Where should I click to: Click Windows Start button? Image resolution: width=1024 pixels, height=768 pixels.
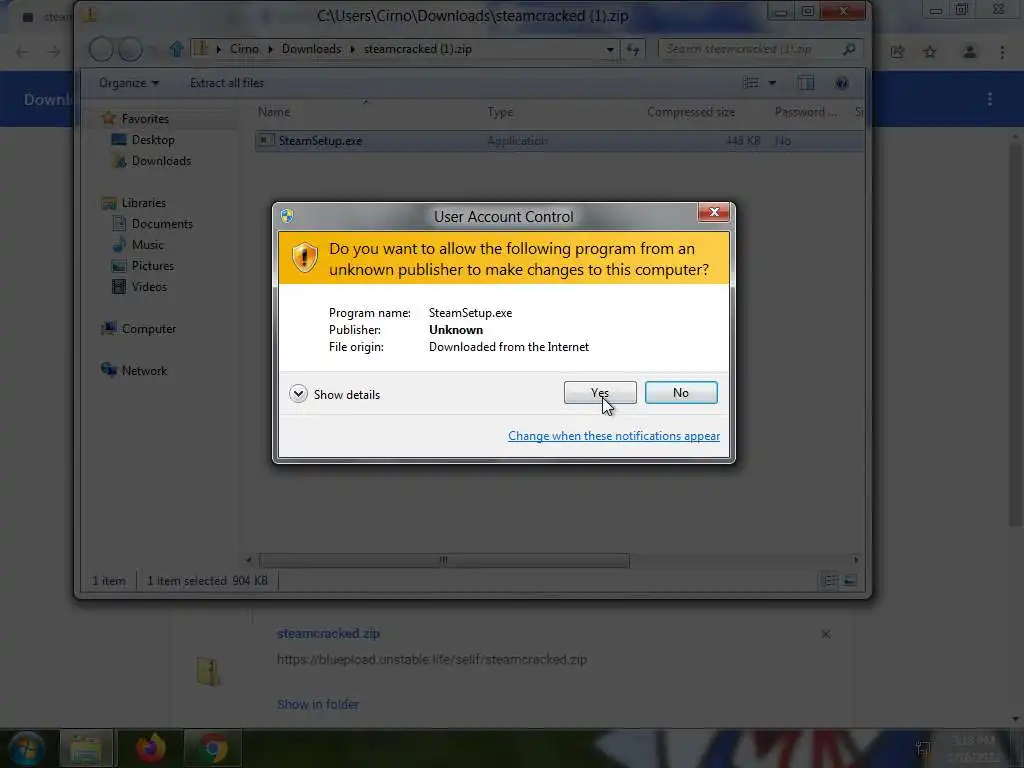[26, 748]
